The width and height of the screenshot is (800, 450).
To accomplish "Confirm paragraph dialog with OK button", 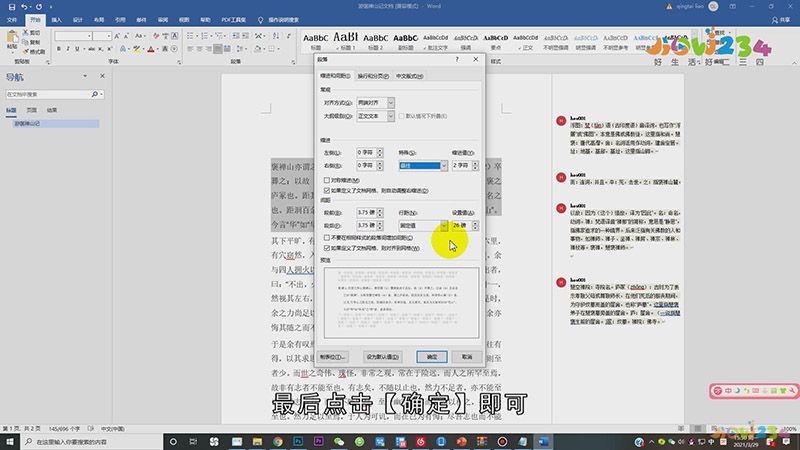I will pyautogui.click(x=432, y=357).
